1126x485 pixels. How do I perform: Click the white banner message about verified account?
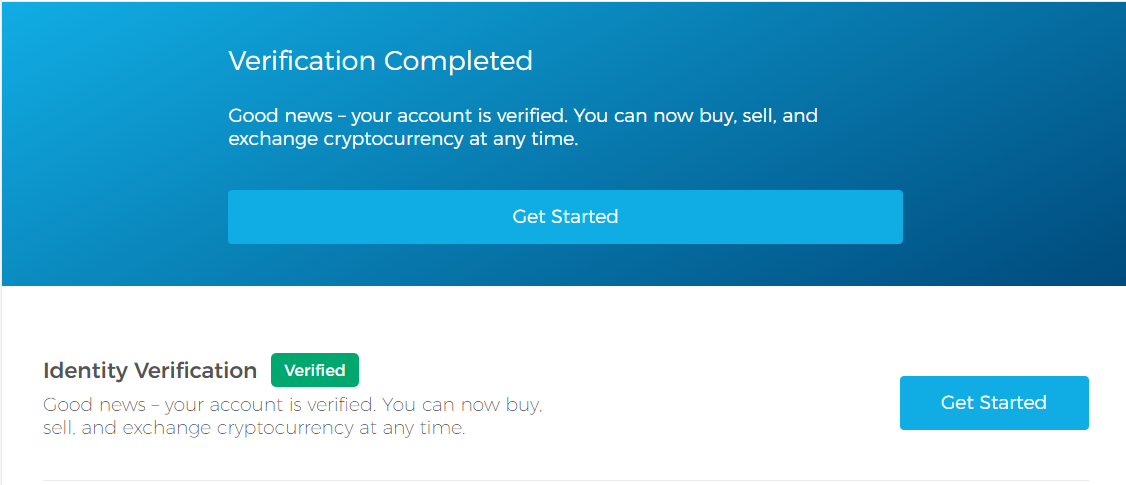pyautogui.click(x=522, y=128)
